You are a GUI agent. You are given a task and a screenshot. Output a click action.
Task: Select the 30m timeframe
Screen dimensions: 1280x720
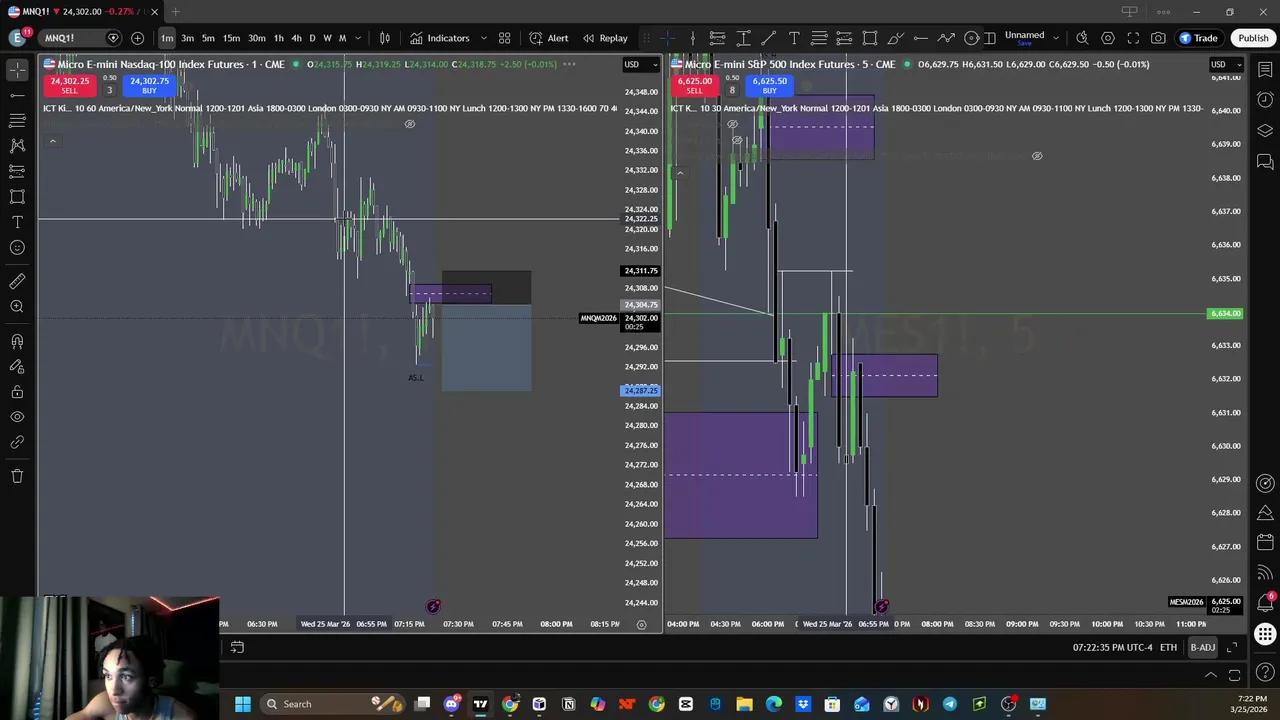257,38
